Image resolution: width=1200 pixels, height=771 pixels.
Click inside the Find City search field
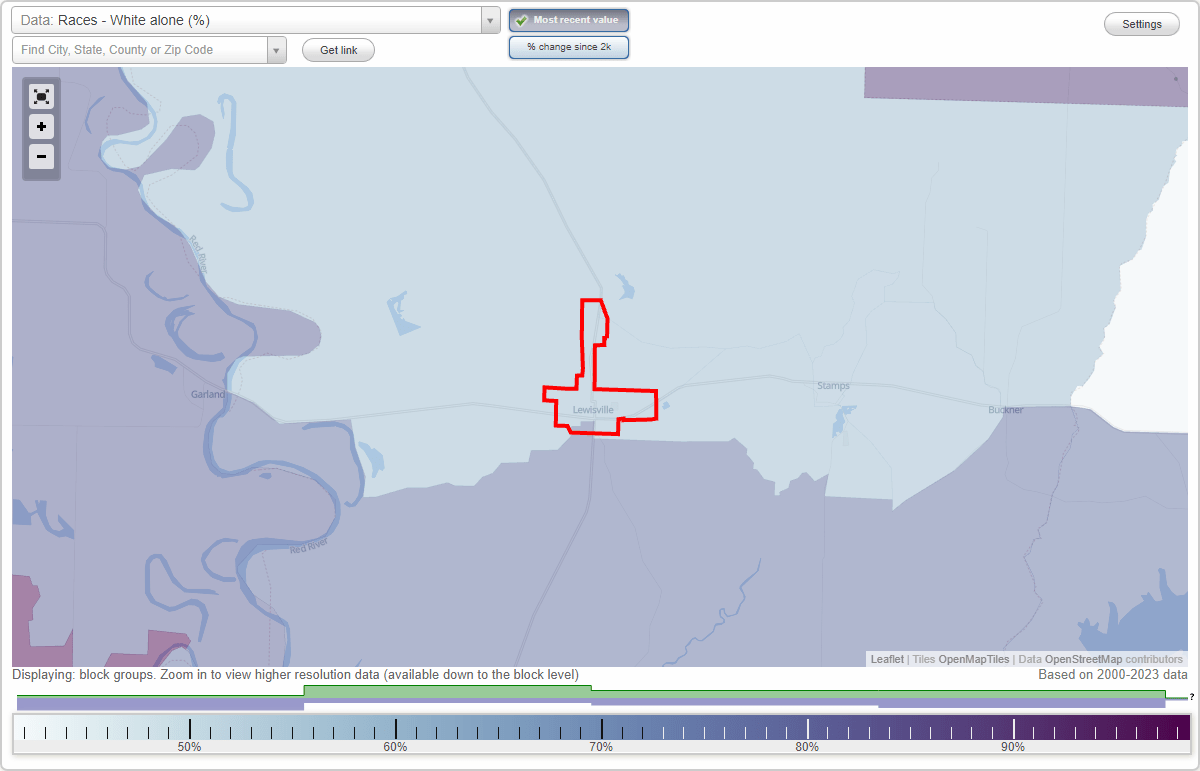140,49
